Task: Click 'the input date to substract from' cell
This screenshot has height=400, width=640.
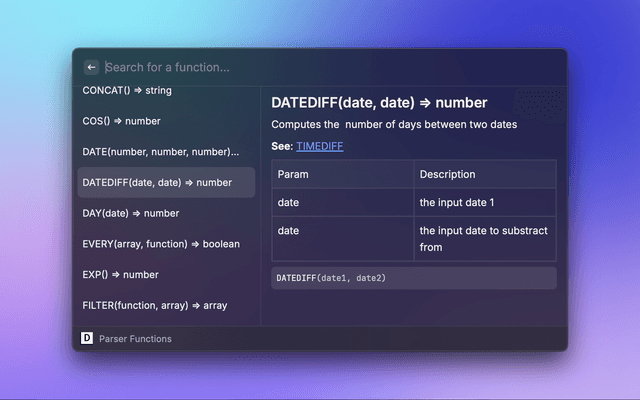Action: (x=483, y=238)
